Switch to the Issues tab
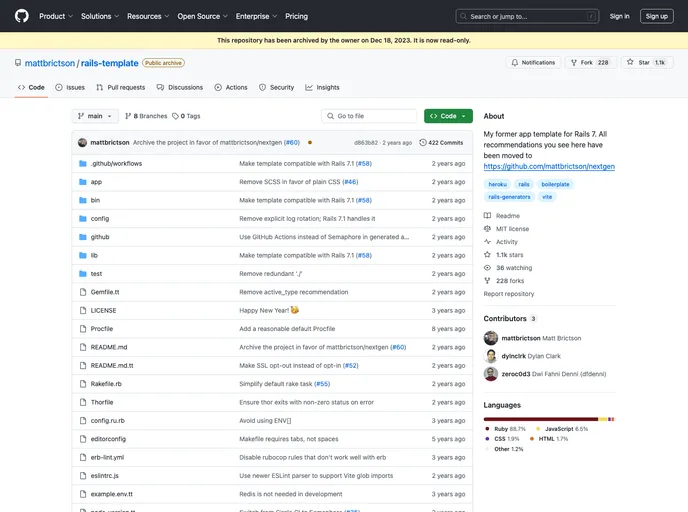This screenshot has width=688, height=512. pos(70,87)
